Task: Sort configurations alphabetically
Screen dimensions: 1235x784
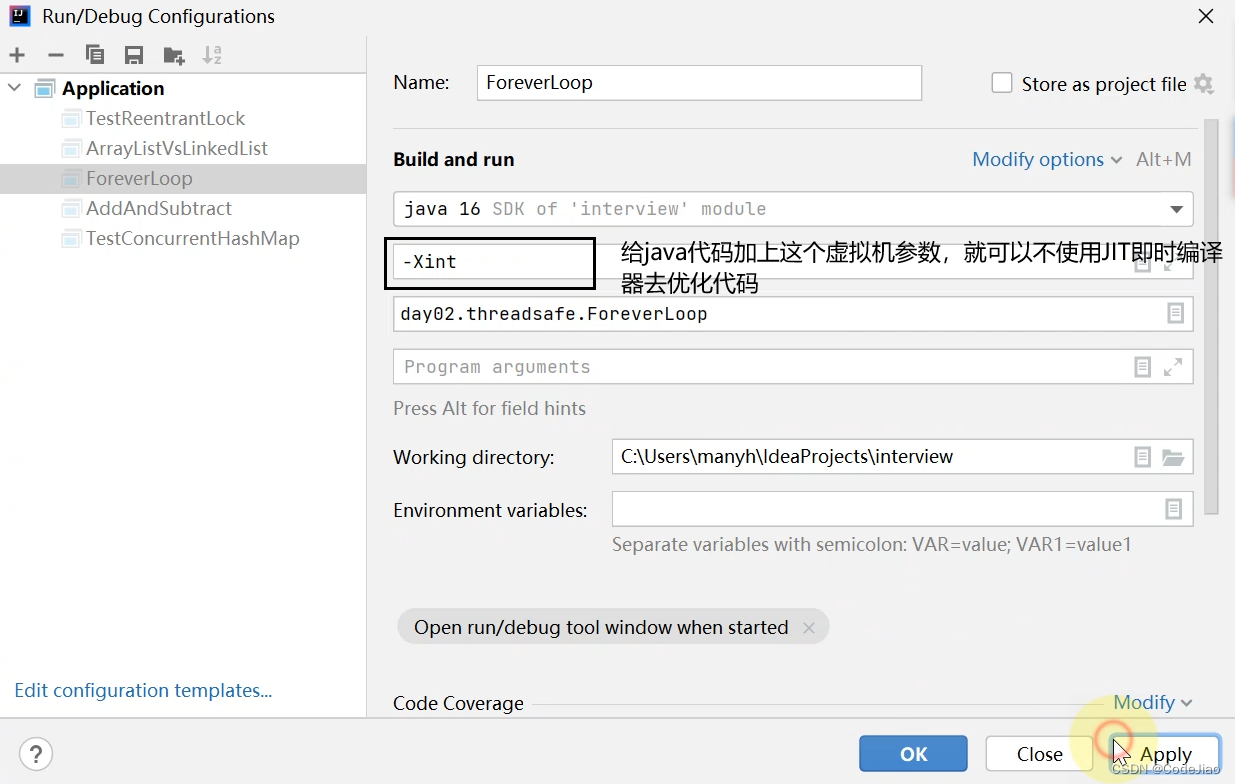Action: 212,55
